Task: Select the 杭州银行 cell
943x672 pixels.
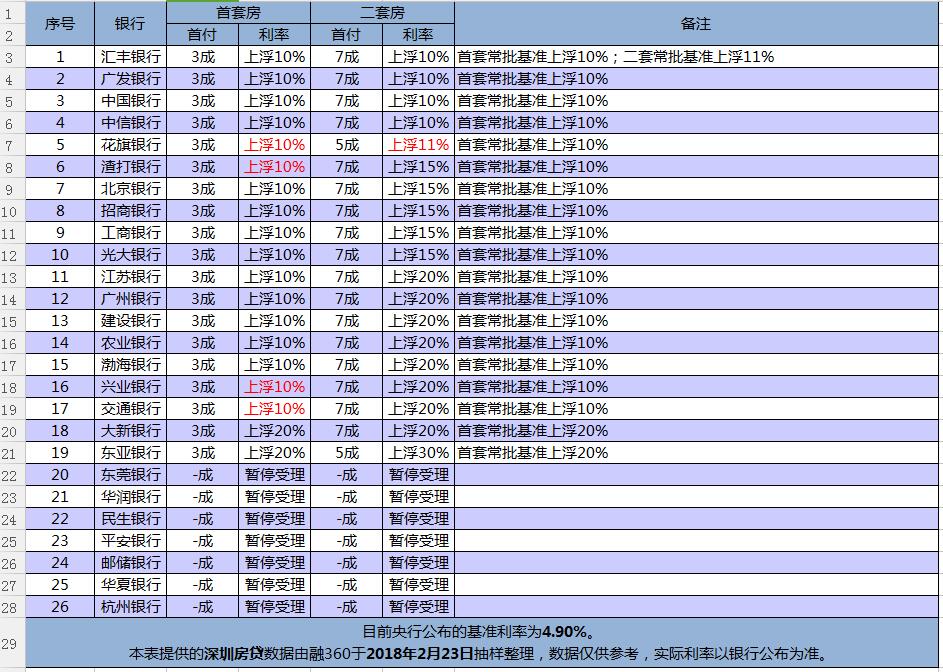Action: [x=130, y=606]
